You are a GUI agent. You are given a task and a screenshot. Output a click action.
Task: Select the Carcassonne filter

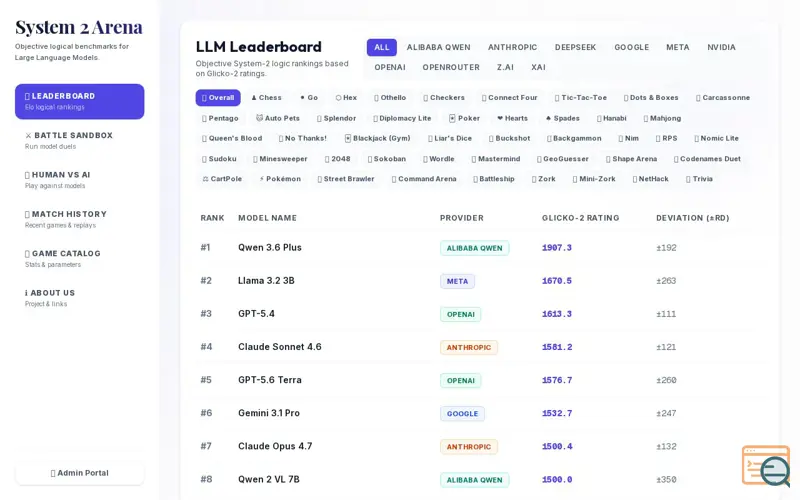tap(722, 98)
